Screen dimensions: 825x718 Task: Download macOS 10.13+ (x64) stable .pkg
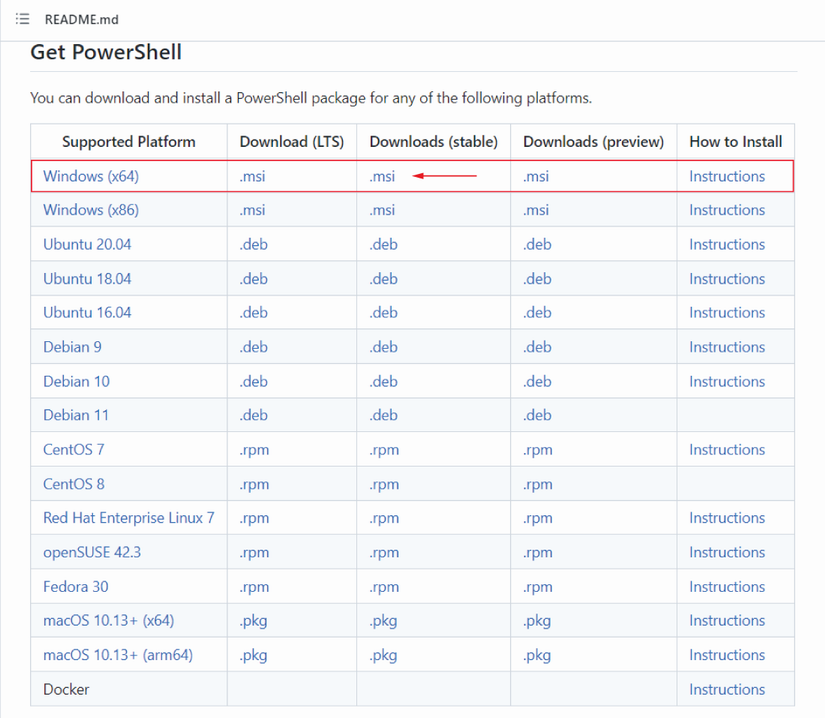(383, 621)
